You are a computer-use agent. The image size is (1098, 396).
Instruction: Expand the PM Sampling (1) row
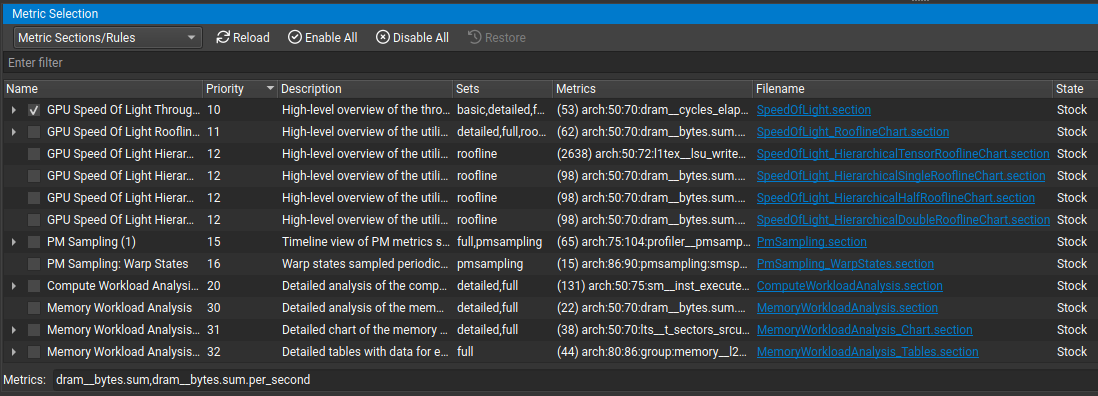pos(13,242)
